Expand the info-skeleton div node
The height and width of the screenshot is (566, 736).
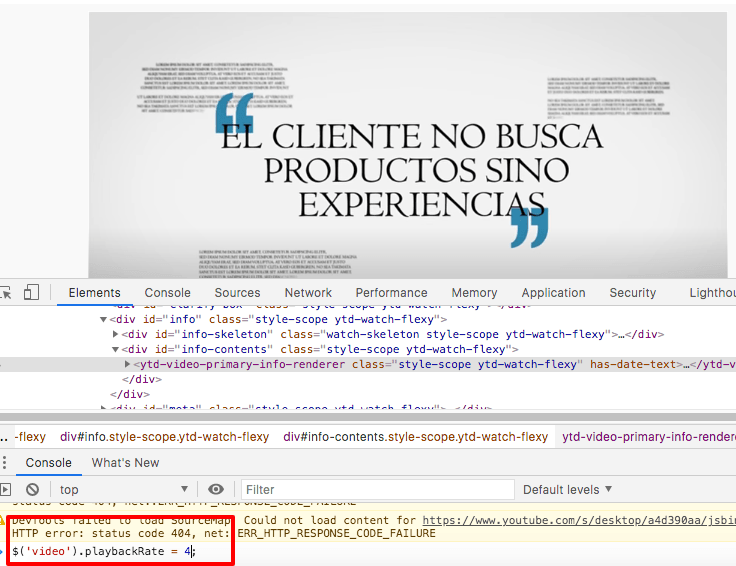(116, 335)
